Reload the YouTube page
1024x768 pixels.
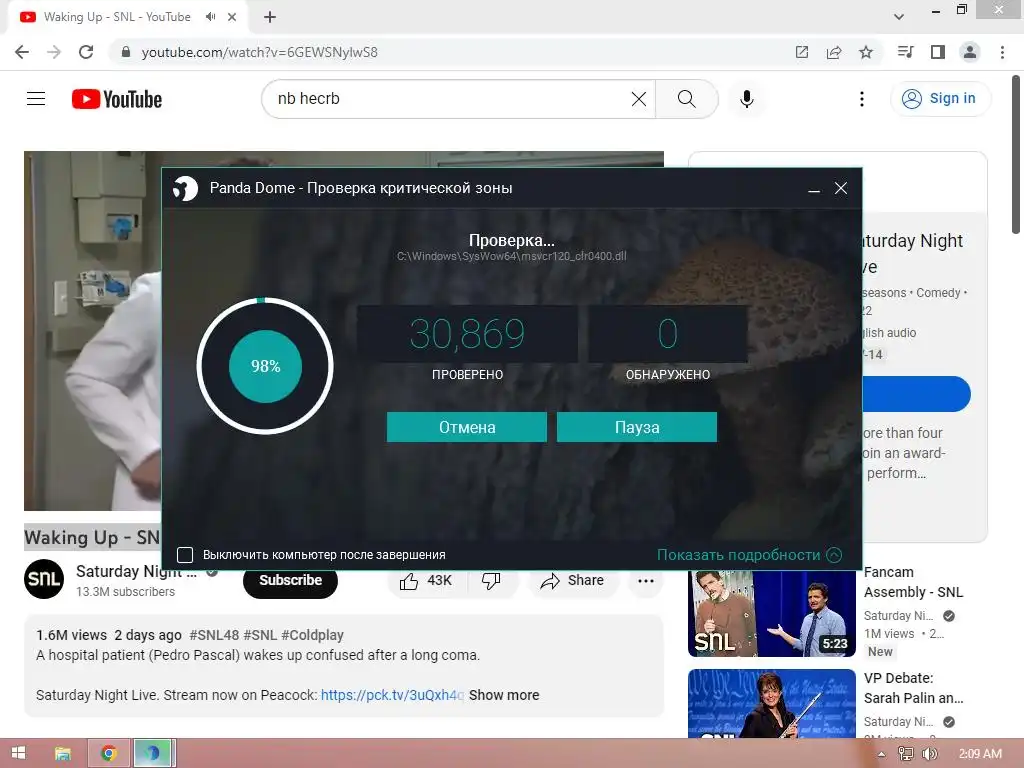86,52
